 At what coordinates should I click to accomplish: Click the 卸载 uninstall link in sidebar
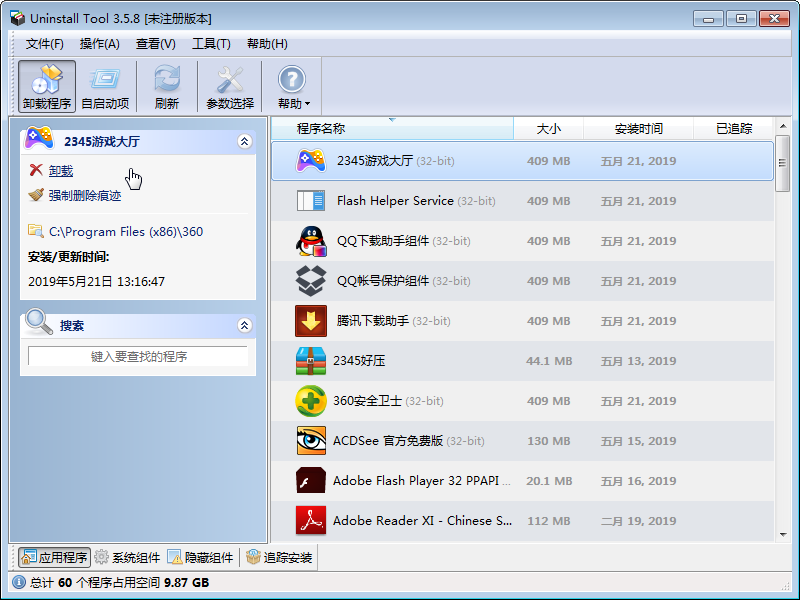(61, 171)
